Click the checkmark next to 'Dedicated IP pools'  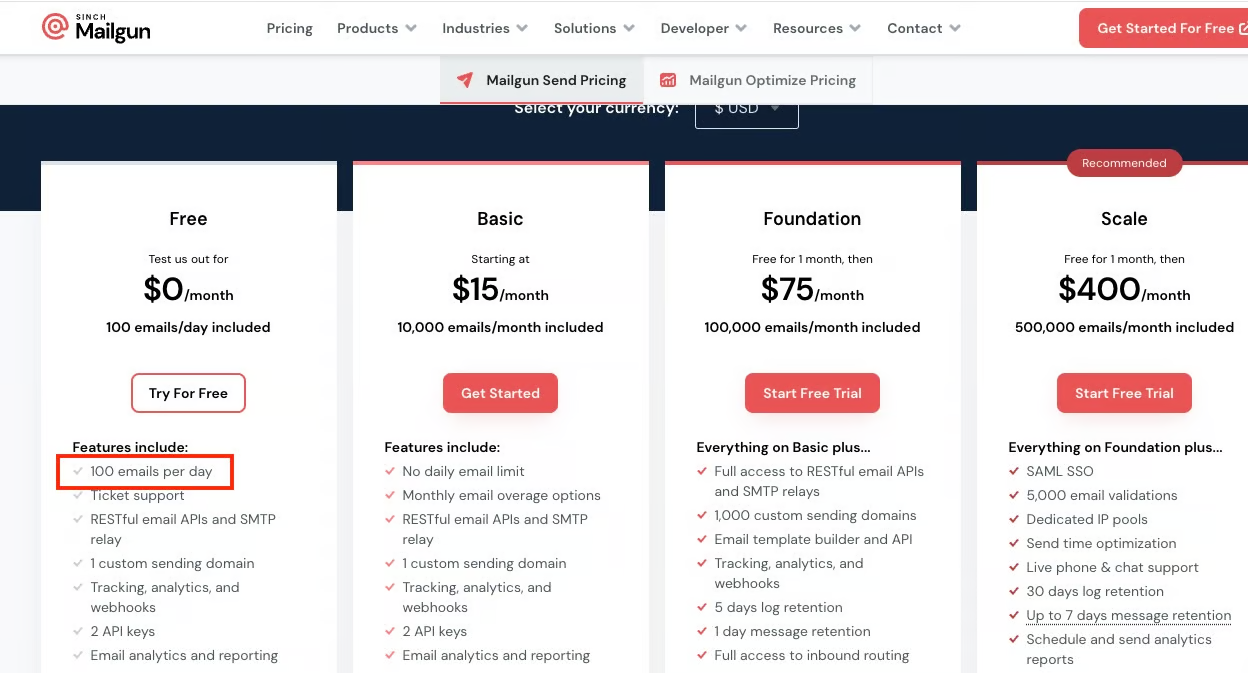(x=1013, y=519)
